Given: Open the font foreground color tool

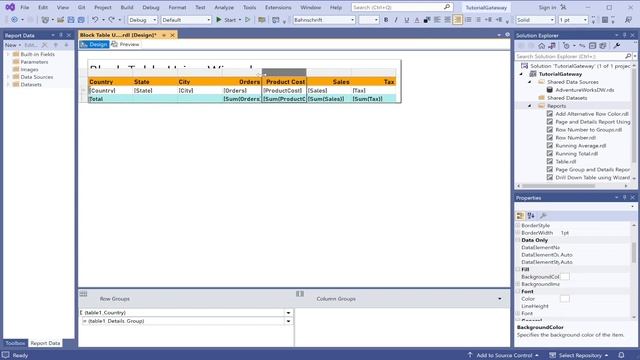Looking at the screenshot, I should [417, 20].
